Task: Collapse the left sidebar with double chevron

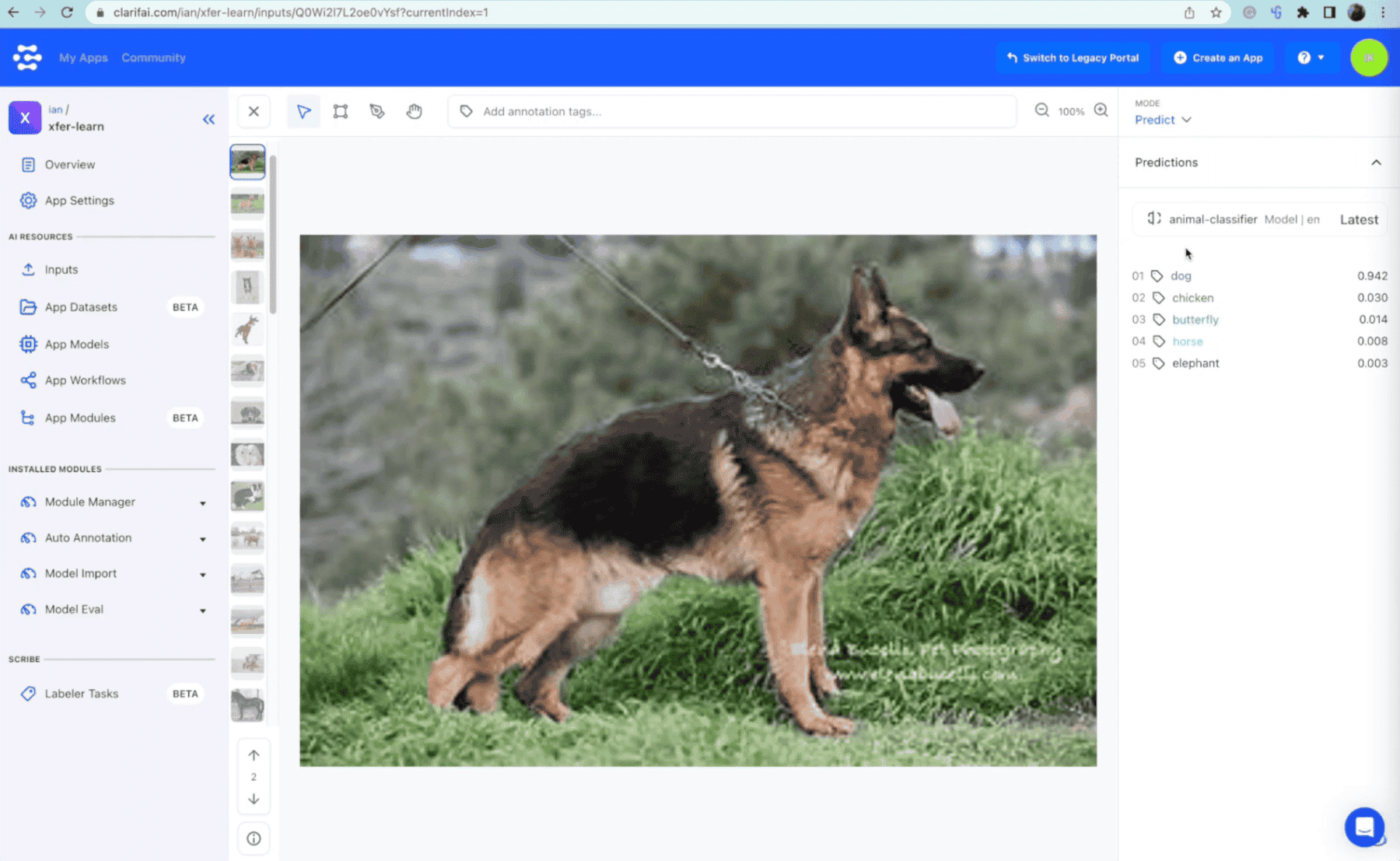Action: (x=208, y=119)
